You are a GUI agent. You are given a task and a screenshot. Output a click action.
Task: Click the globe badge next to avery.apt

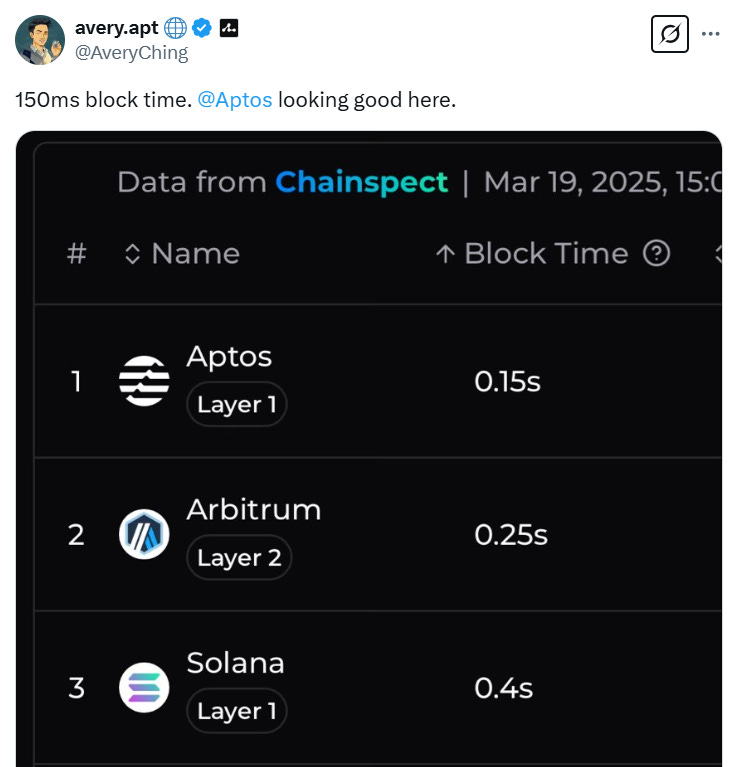coord(175,28)
